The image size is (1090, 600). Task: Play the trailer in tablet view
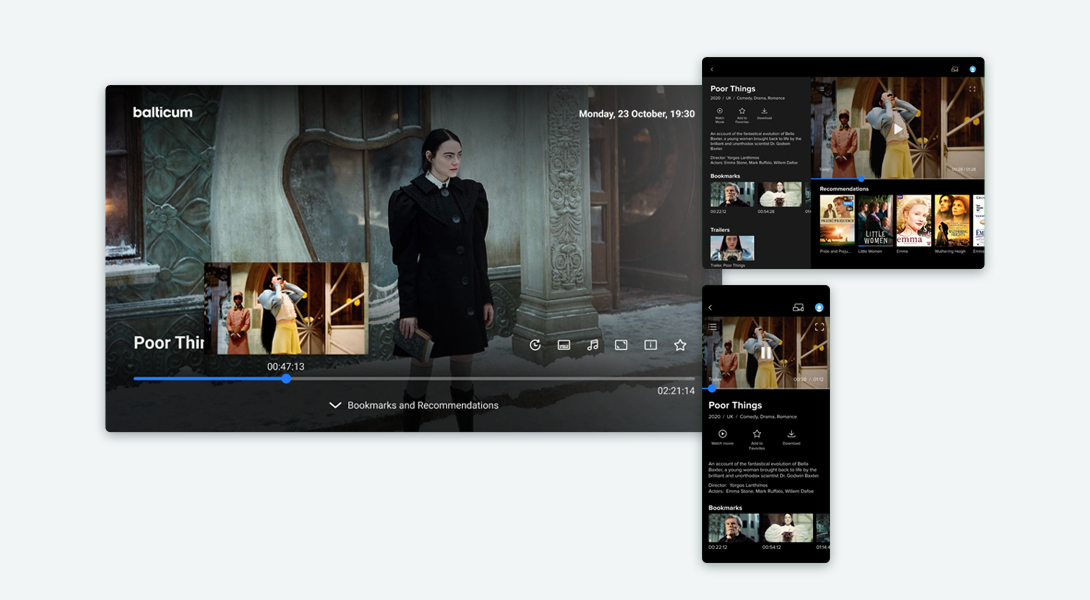(x=897, y=129)
